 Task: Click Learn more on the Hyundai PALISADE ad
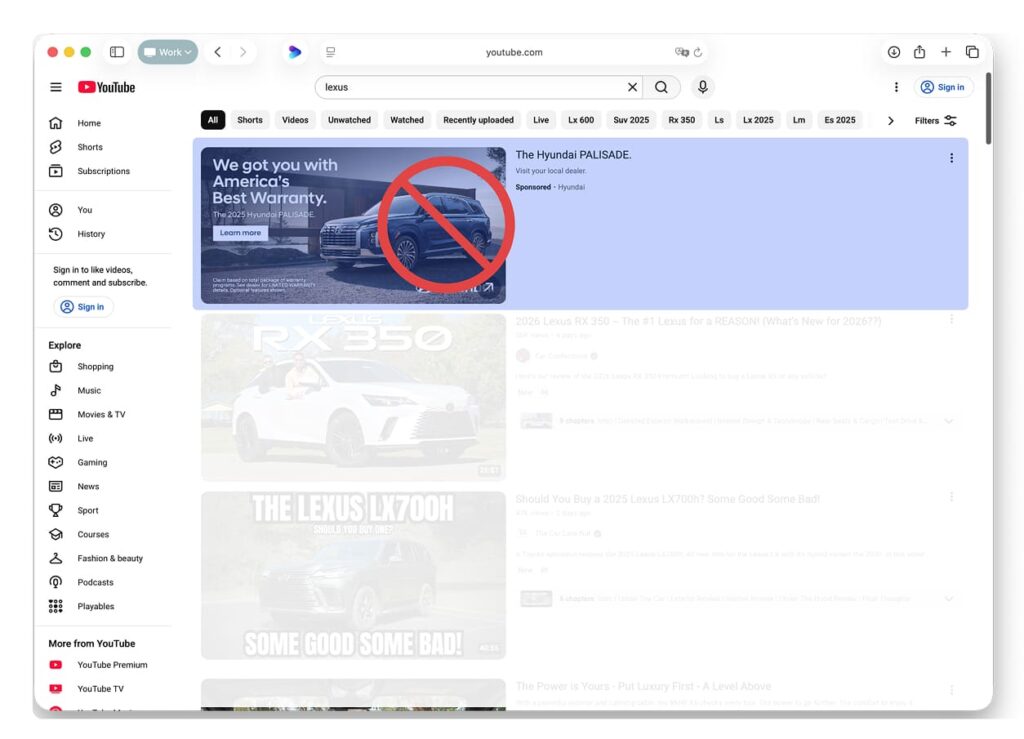coord(240,233)
